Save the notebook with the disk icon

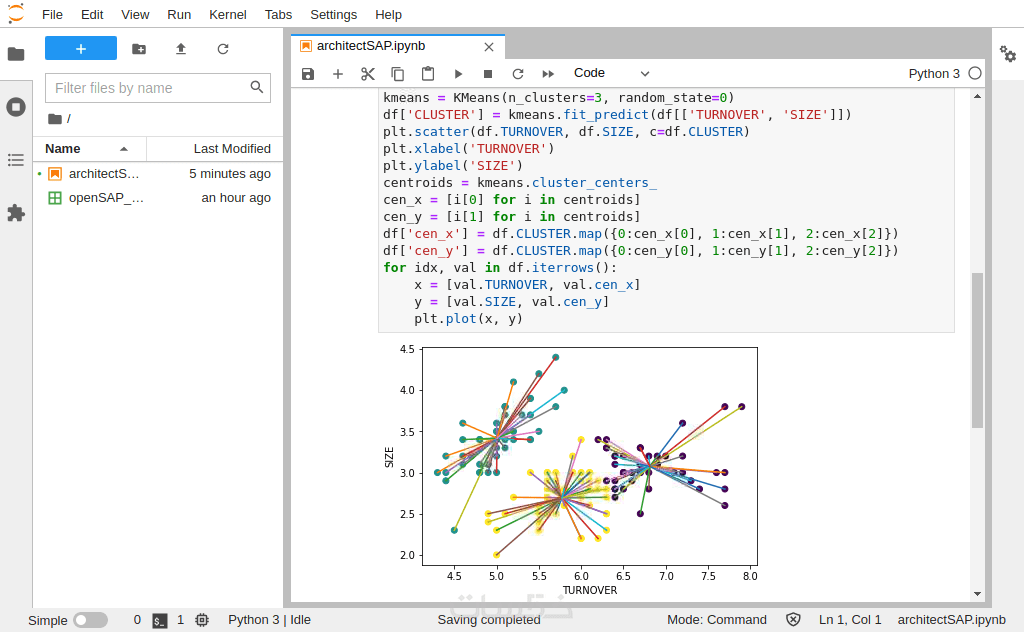tap(308, 74)
